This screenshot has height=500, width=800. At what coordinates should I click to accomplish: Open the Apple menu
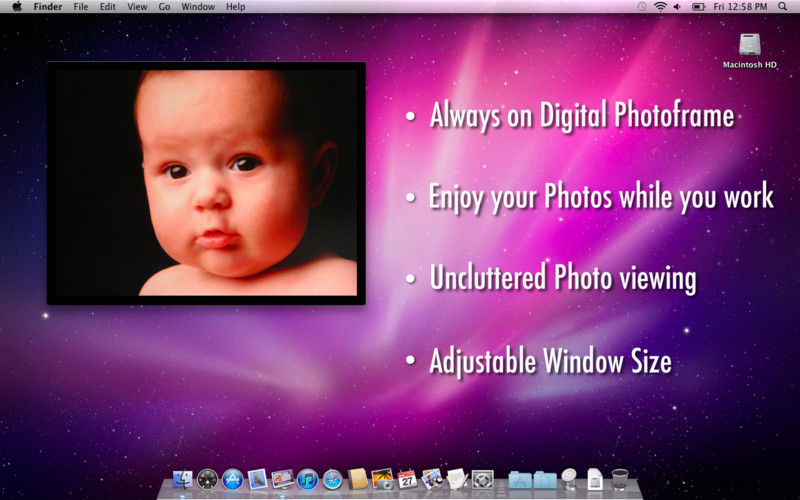(x=17, y=7)
